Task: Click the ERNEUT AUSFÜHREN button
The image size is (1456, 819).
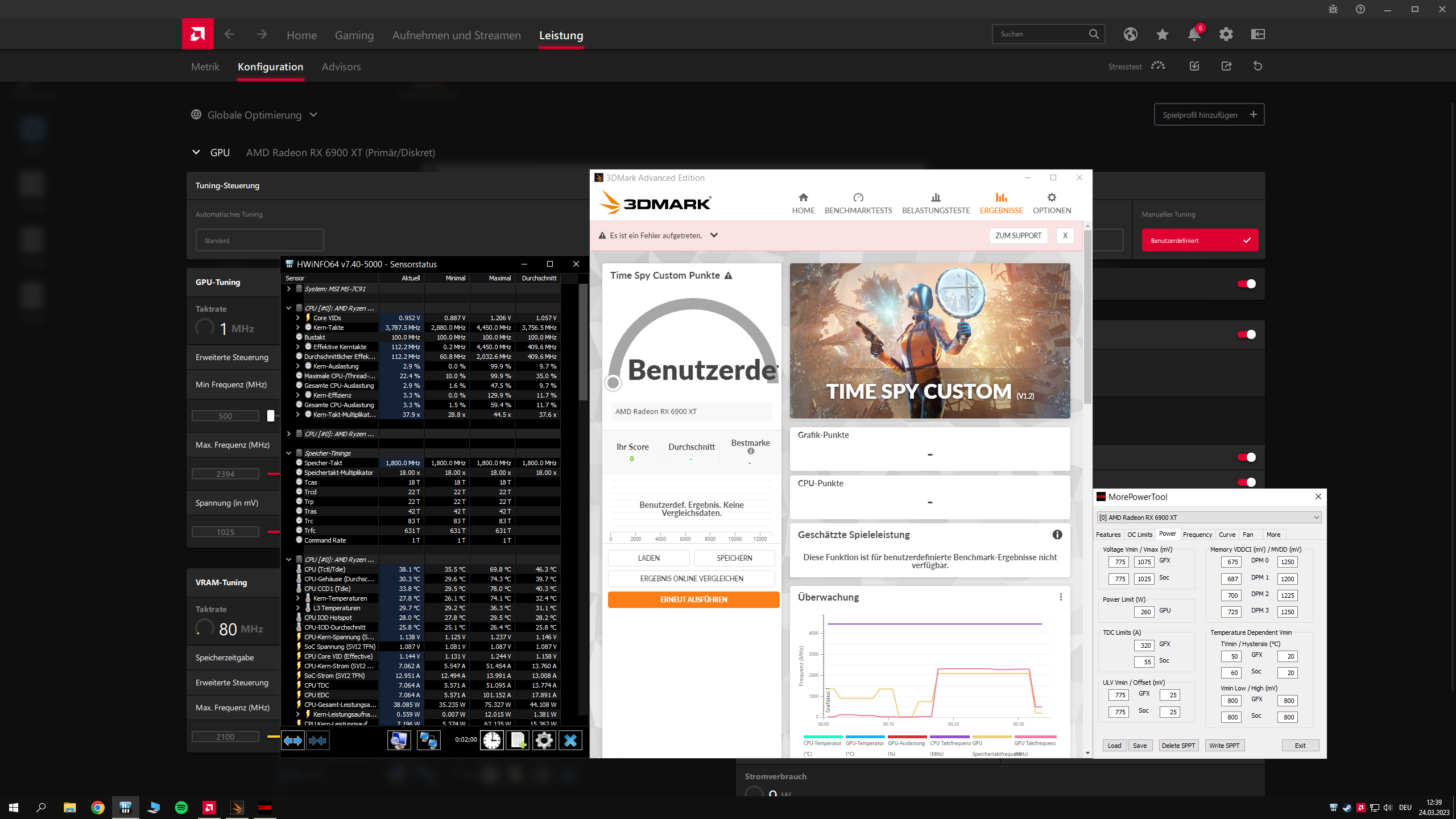Action: point(693,599)
